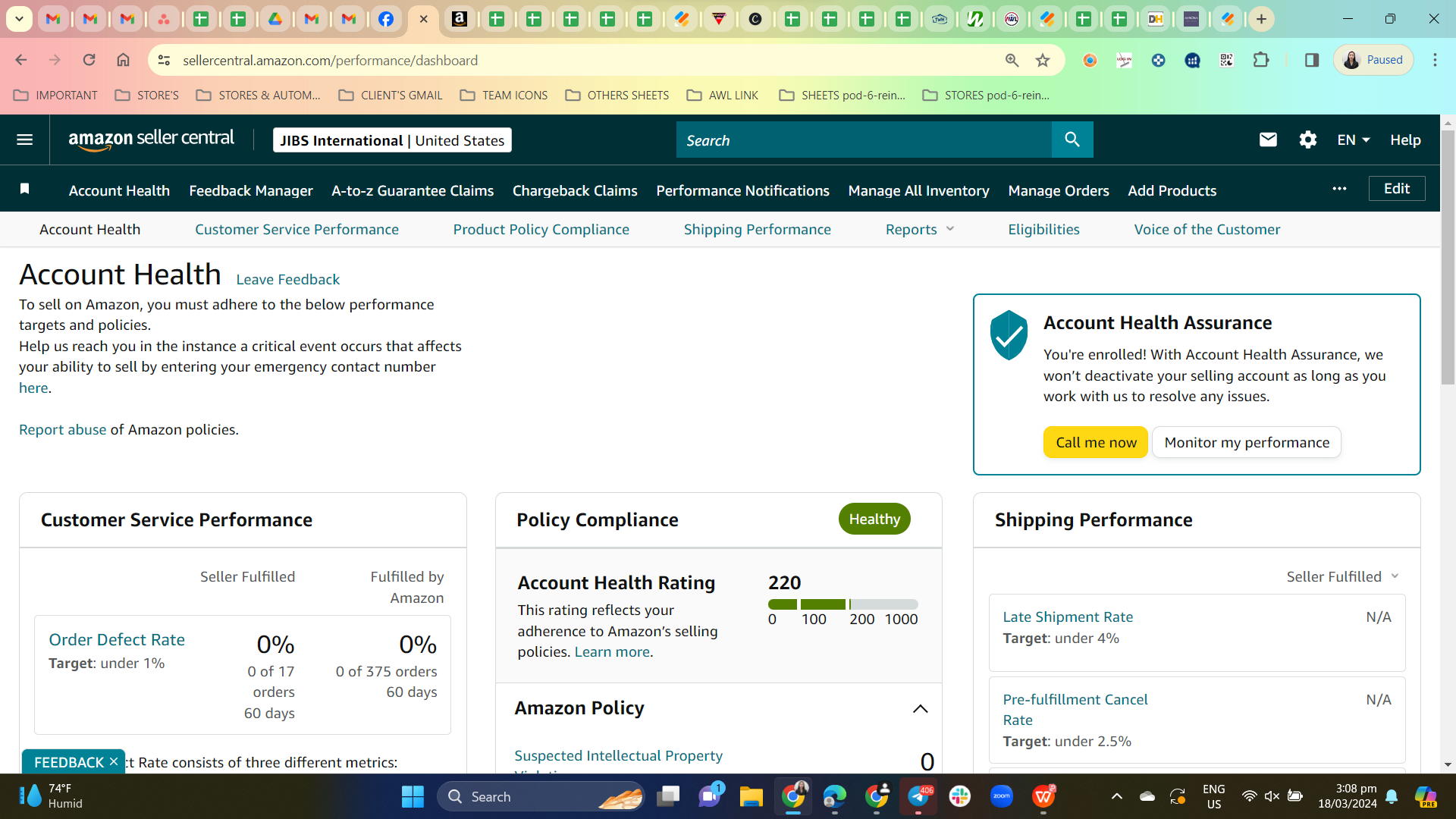The width and height of the screenshot is (1456, 819).
Task: Open Manage Orders
Action: pos(1058,190)
